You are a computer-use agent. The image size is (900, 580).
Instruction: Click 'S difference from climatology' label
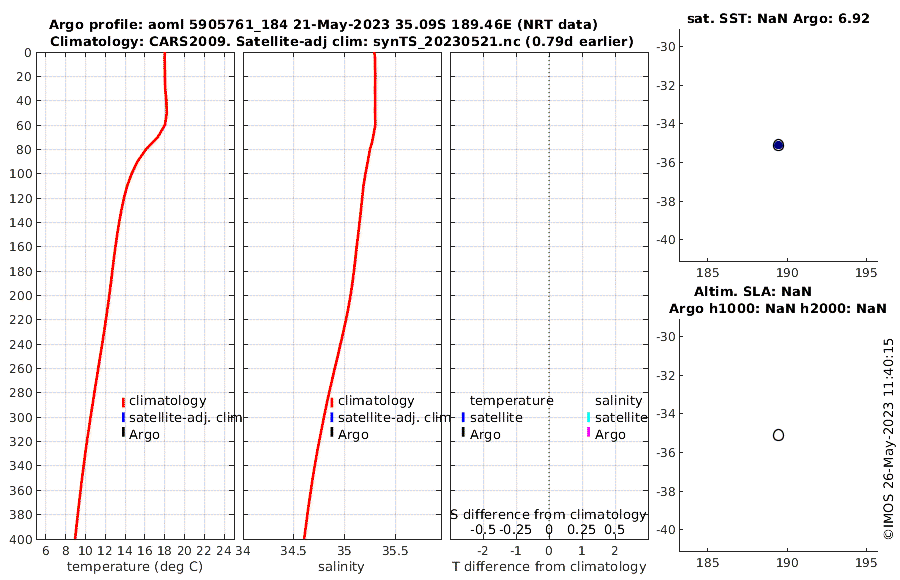coord(549,515)
